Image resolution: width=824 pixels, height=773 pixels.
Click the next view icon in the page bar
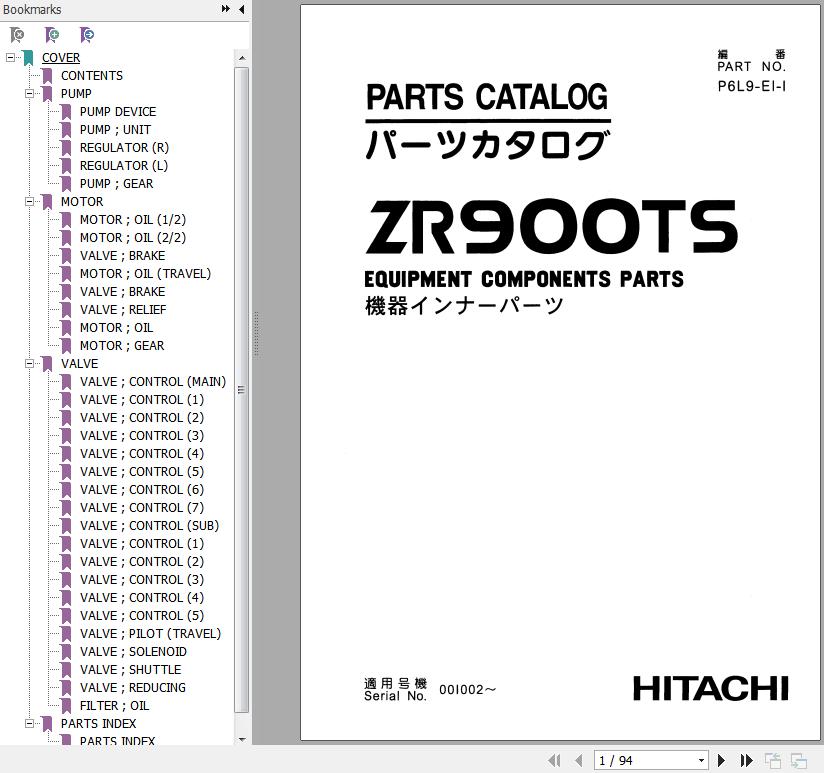(799, 760)
